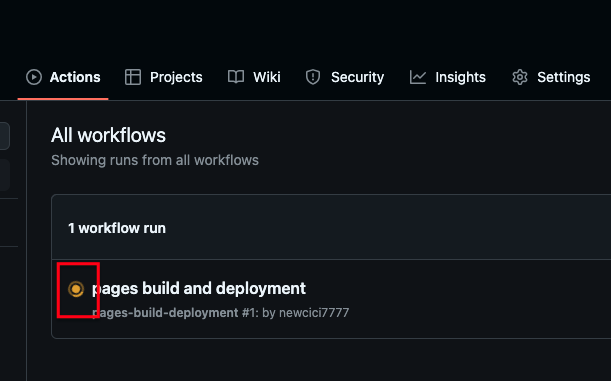
Task: Go to the Security tab
Action: point(345,77)
